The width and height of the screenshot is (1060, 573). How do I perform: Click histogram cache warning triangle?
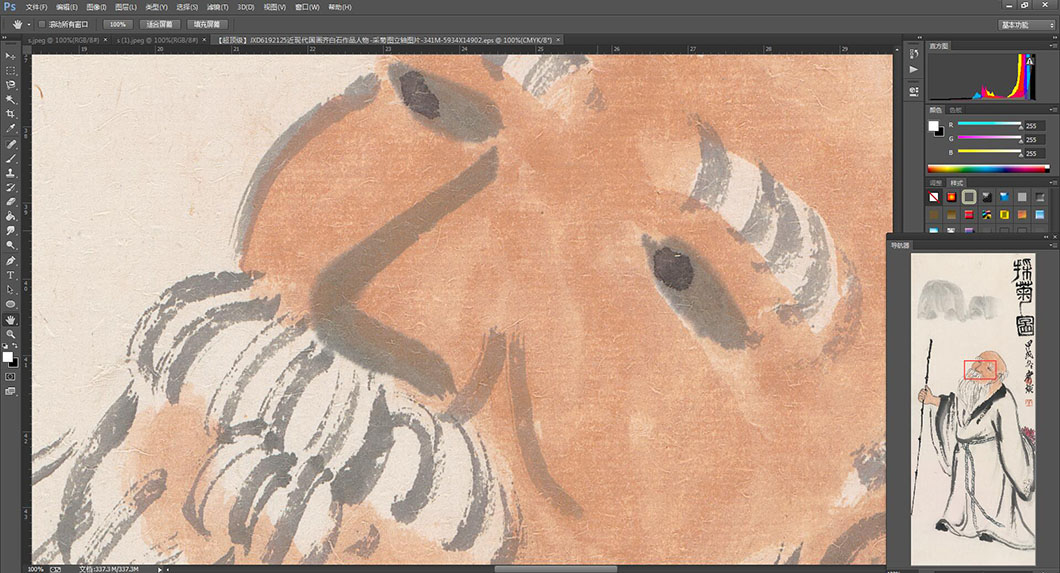(x=1030, y=61)
